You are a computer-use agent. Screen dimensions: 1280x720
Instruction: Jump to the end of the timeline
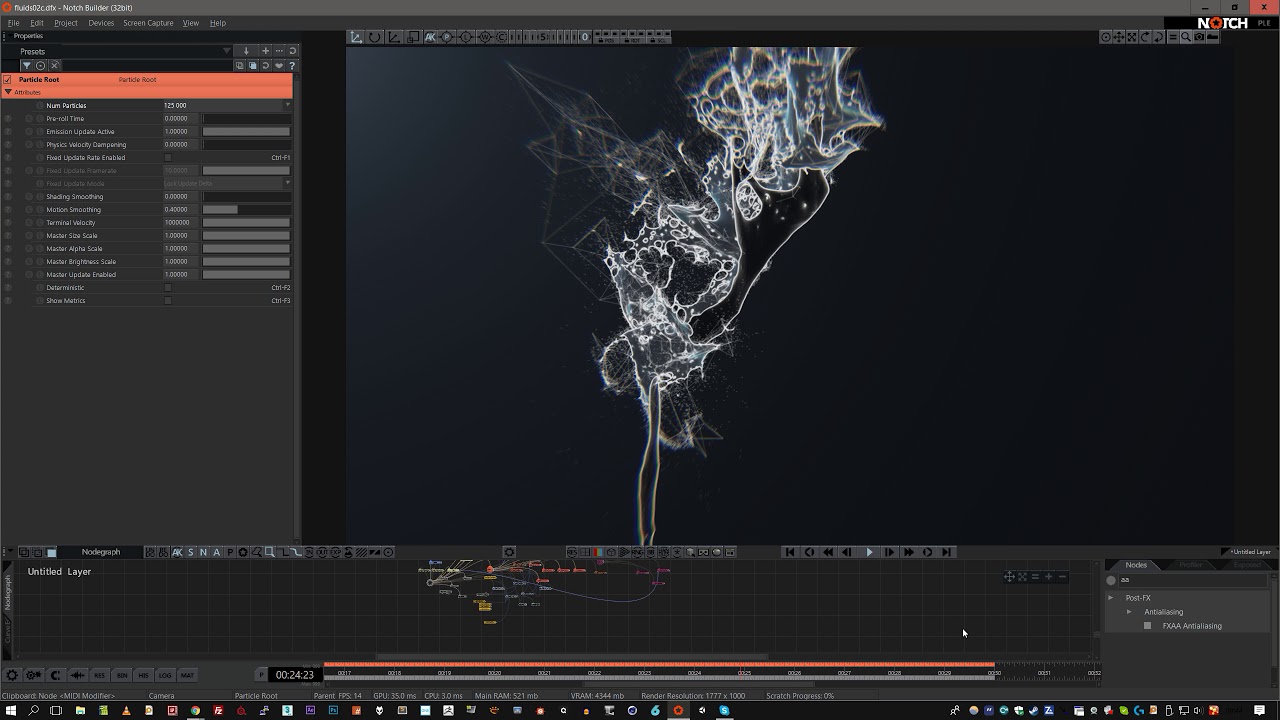point(946,552)
